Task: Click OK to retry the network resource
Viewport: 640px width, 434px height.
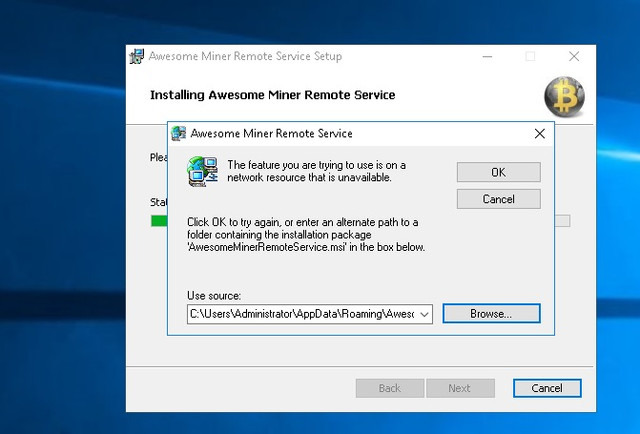Action: [498, 172]
